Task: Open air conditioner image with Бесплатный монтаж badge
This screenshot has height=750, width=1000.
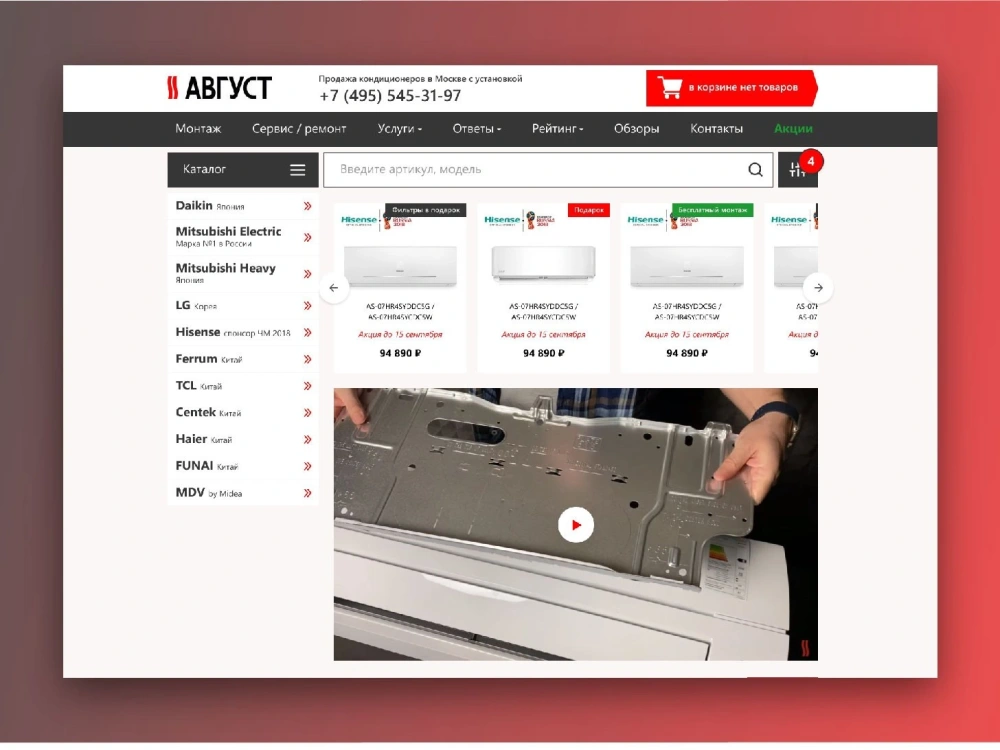Action: pos(687,266)
